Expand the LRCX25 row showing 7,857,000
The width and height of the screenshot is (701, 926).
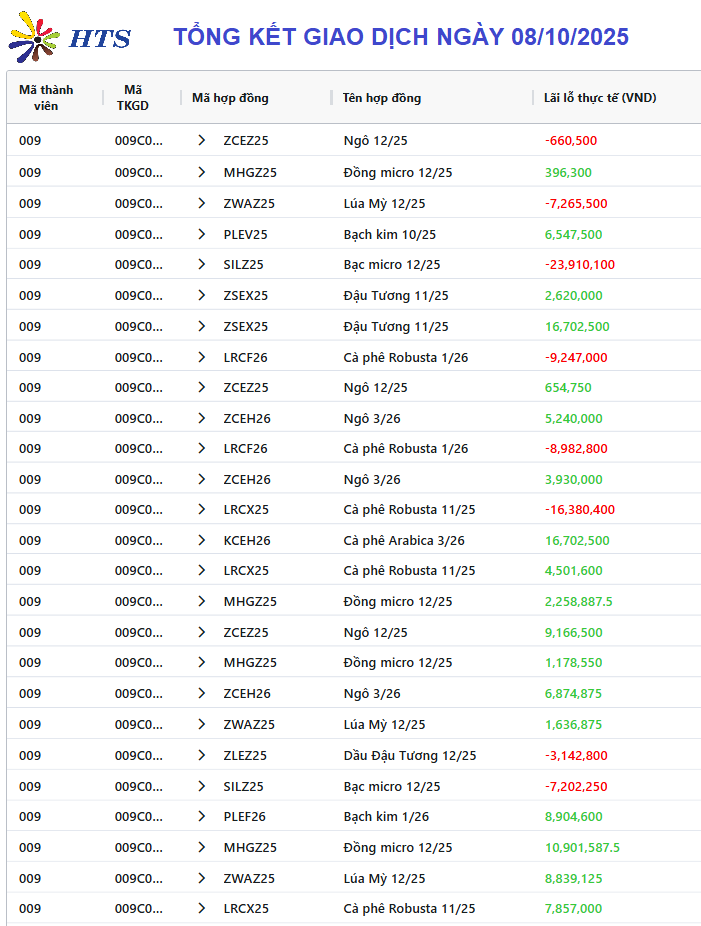point(202,908)
